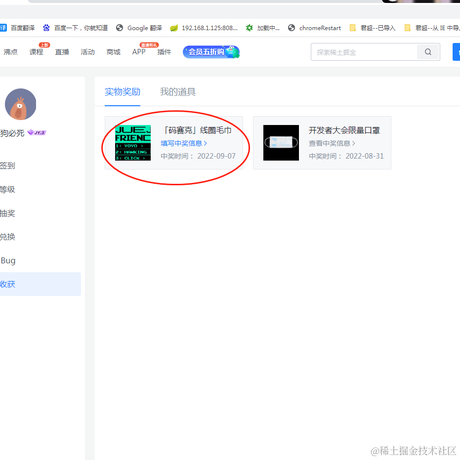Go to 活动 in navigation

click(88, 52)
